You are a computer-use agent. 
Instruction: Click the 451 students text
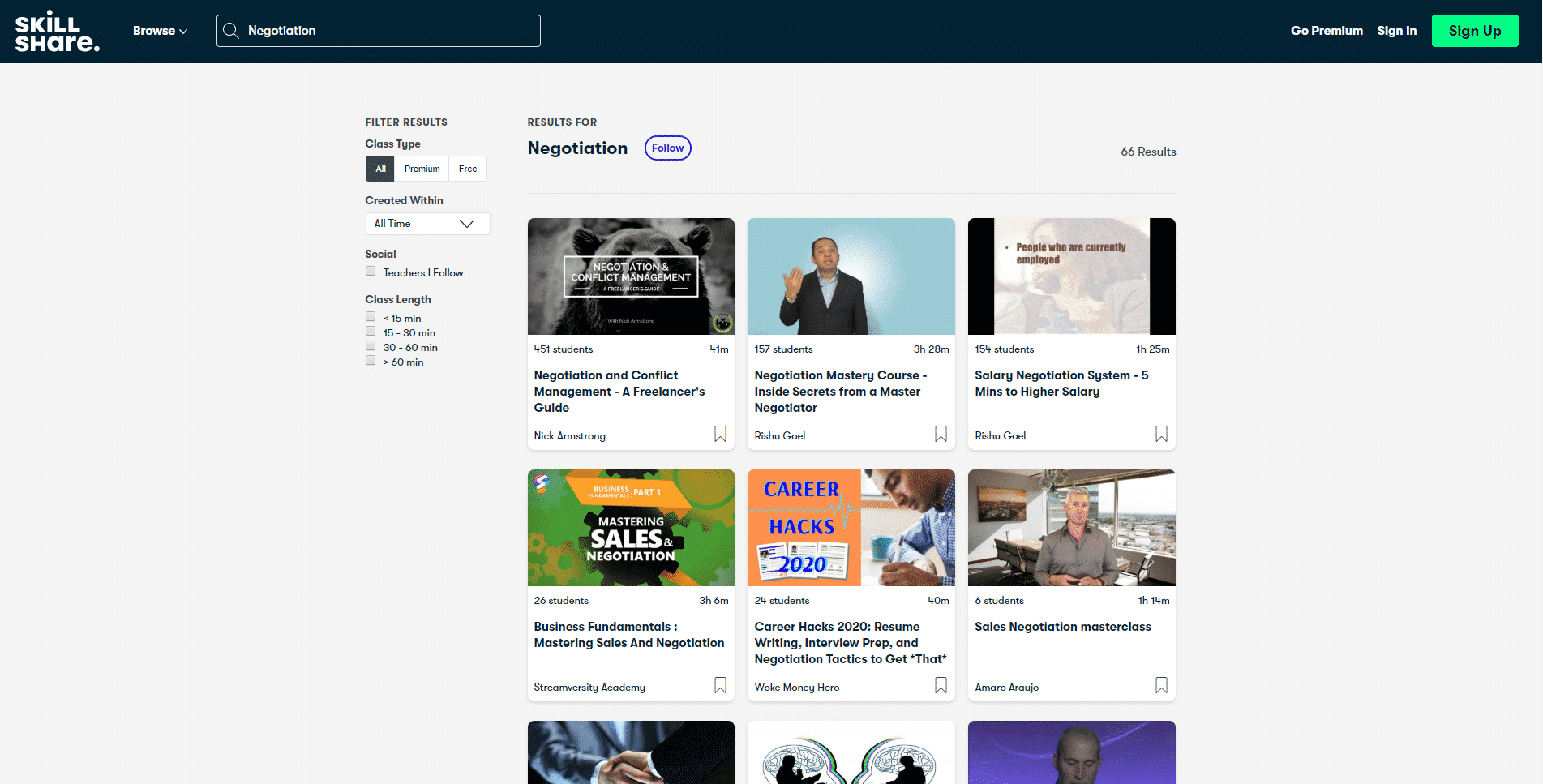tap(563, 349)
